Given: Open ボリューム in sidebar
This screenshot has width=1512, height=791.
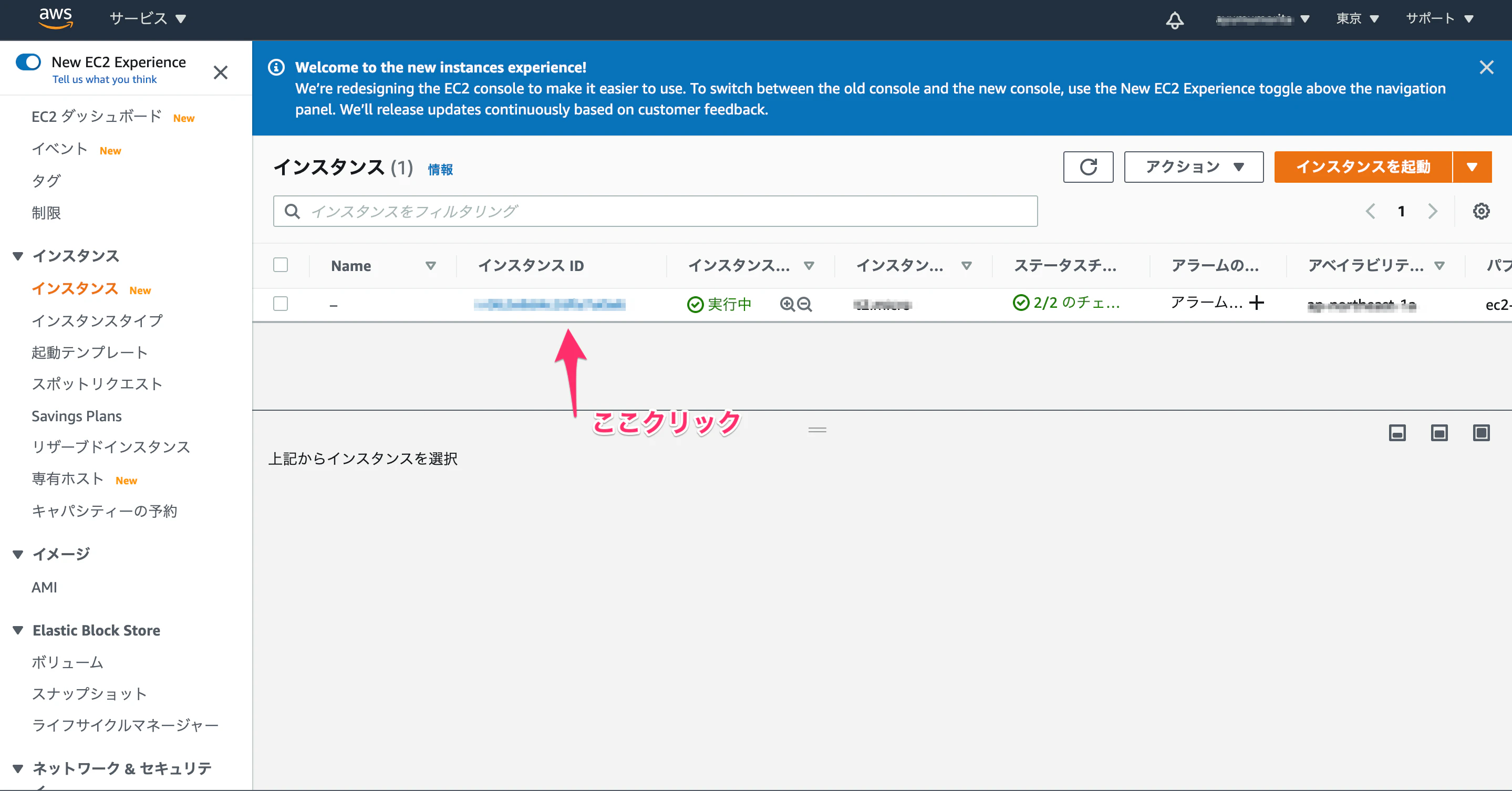Looking at the screenshot, I should 67,662.
